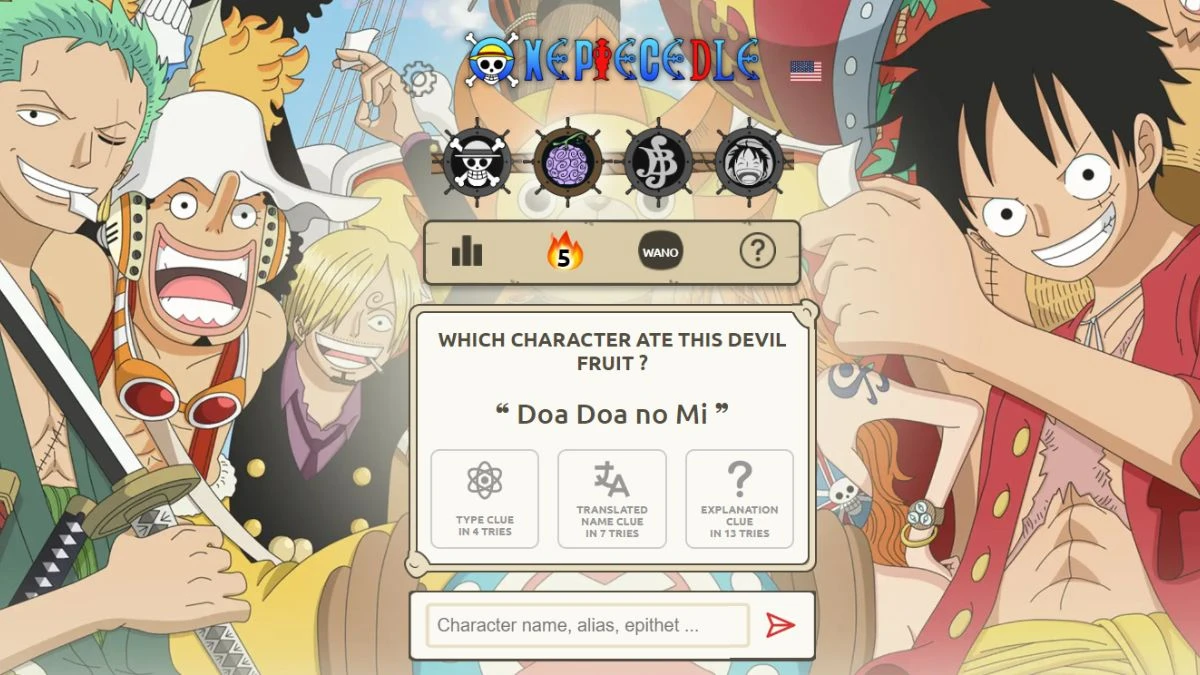Viewport: 1200px width, 675px height.
Task: Focus the character name input field
Action: [x=588, y=625]
